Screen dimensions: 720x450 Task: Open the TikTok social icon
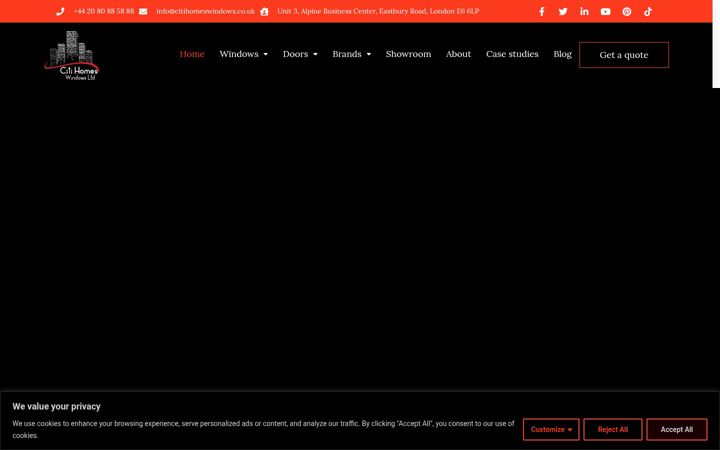coord(648,11)
